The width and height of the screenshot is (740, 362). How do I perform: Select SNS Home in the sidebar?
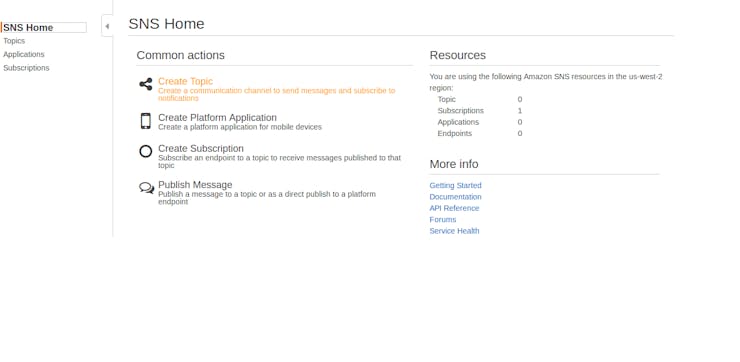pyautogui.click(x=44, y=27)
